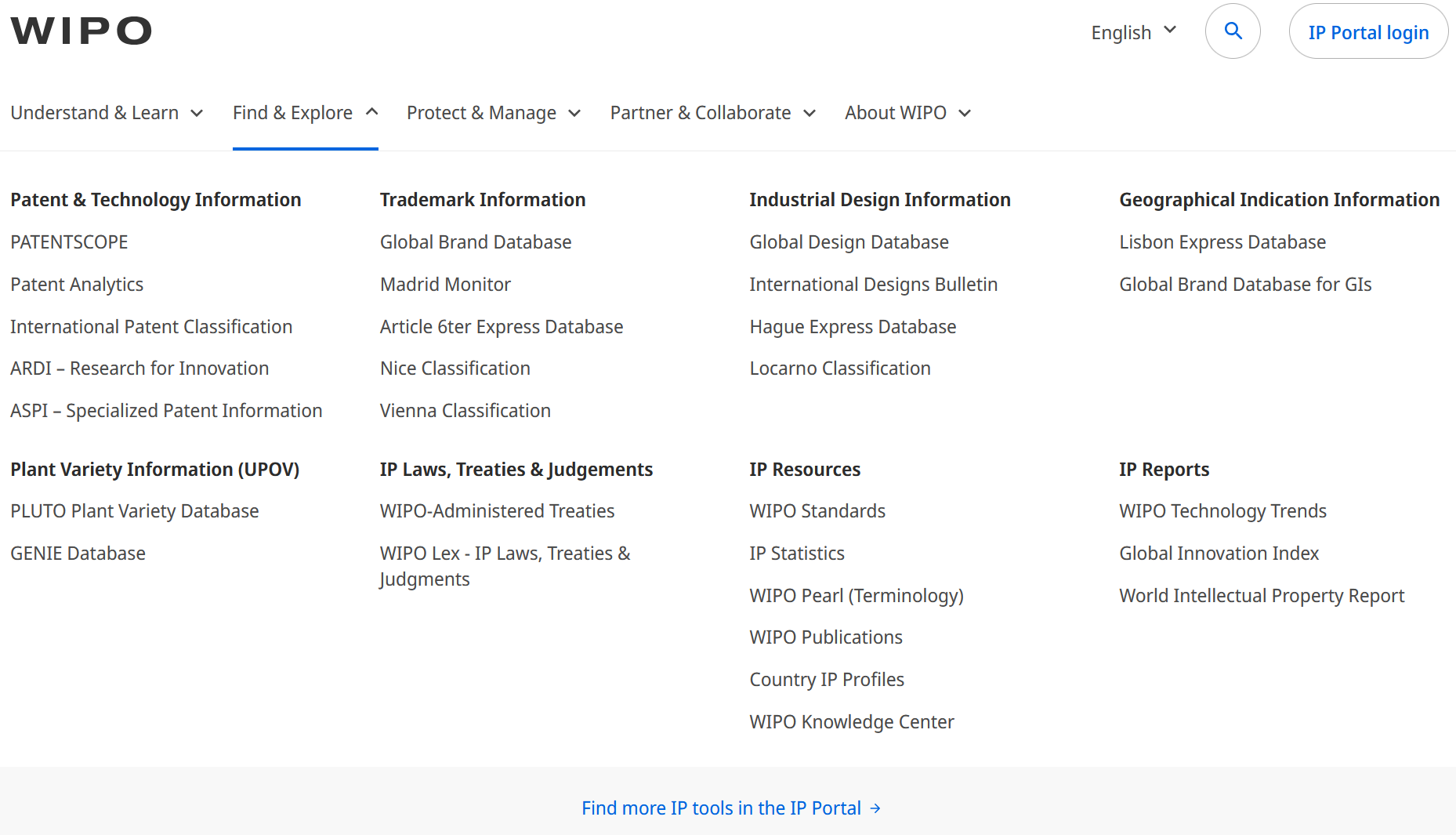Open Madrid Monitor link
The width and height of the screenshot is (1456, 835).
click(445, 285)
